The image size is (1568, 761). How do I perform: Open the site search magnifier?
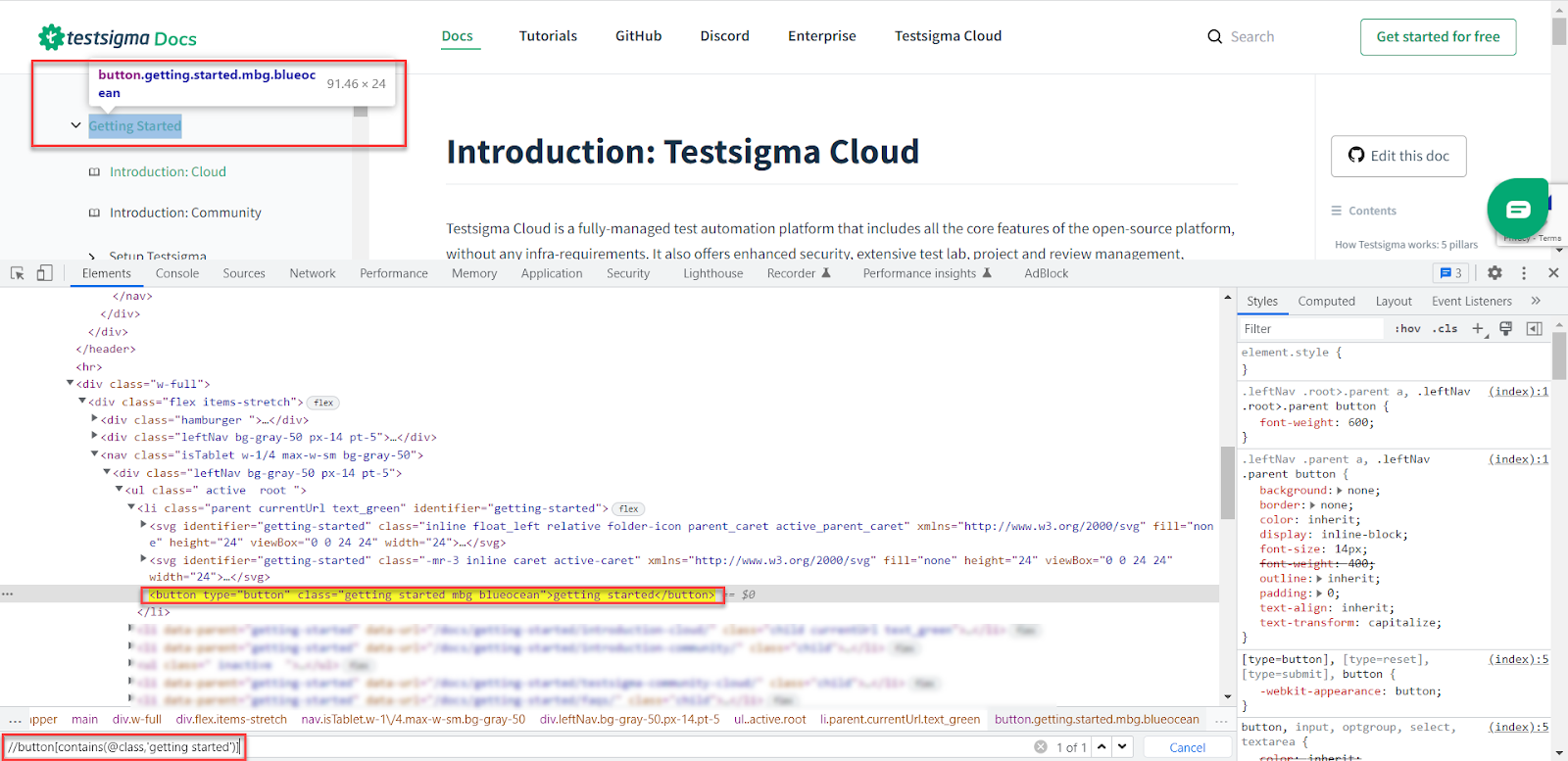[x=1214, y=36]
